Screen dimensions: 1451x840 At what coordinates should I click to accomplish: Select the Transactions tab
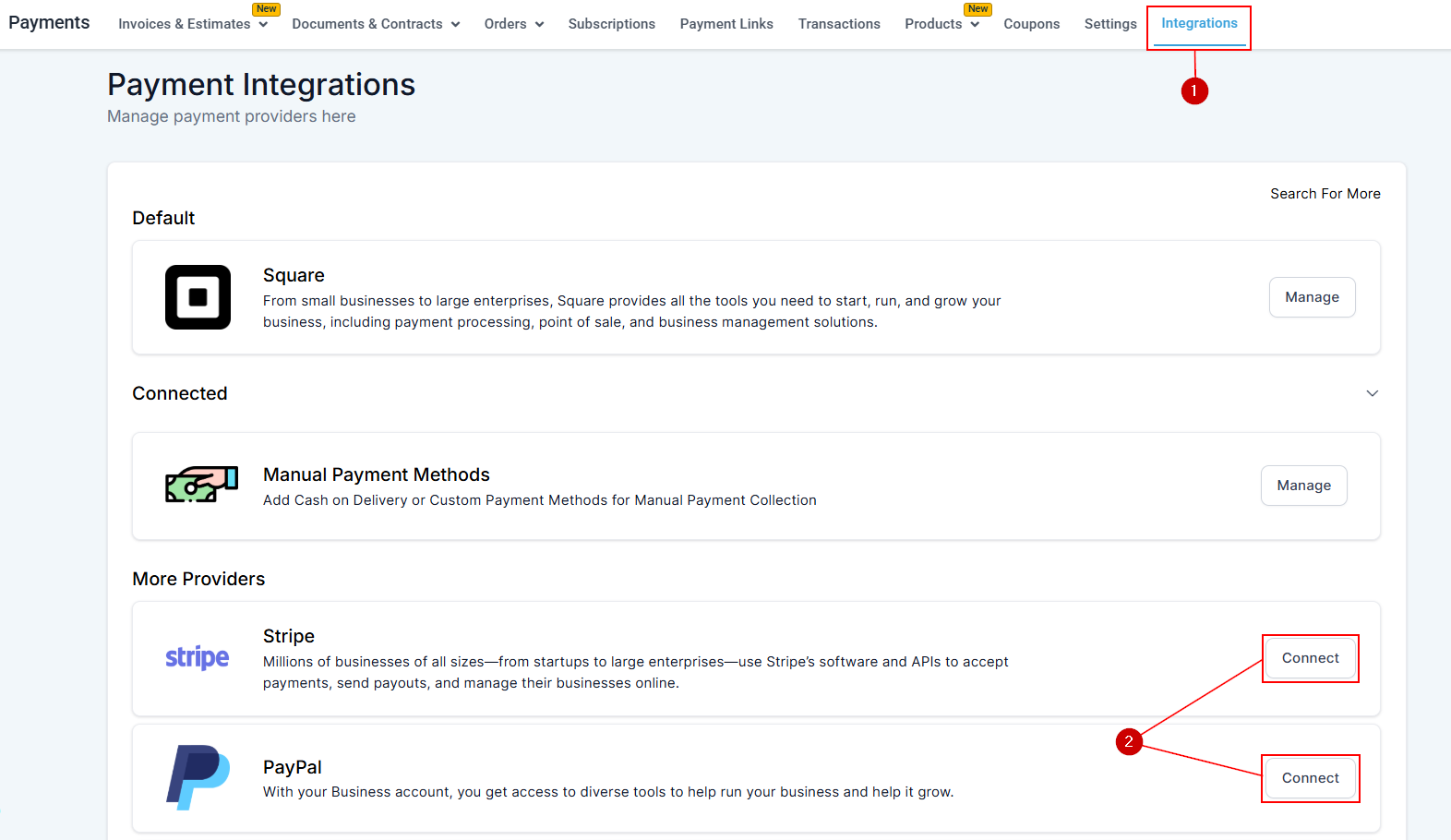coord(839,24)
